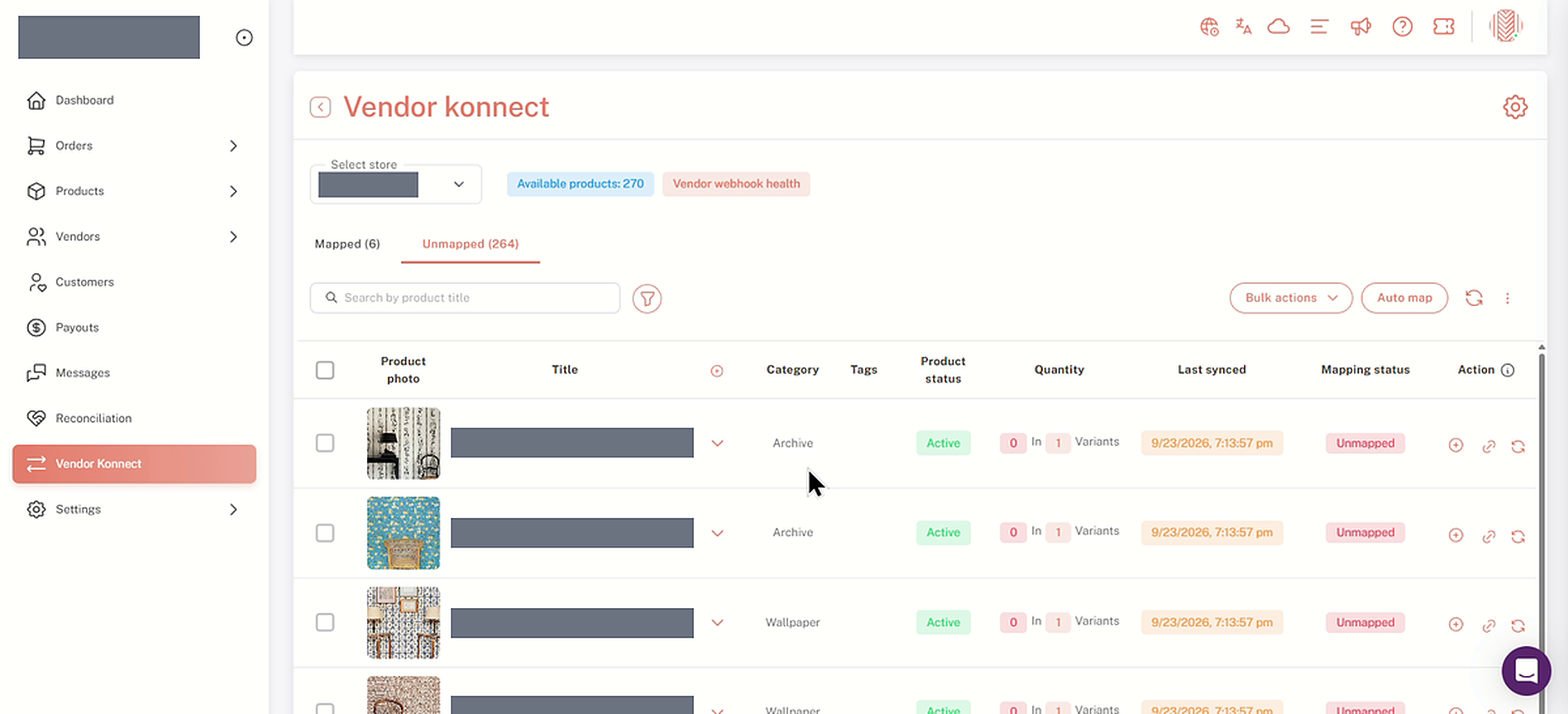
Task: Click the plus icon in Title column header
Action: (x=717, y=371)
